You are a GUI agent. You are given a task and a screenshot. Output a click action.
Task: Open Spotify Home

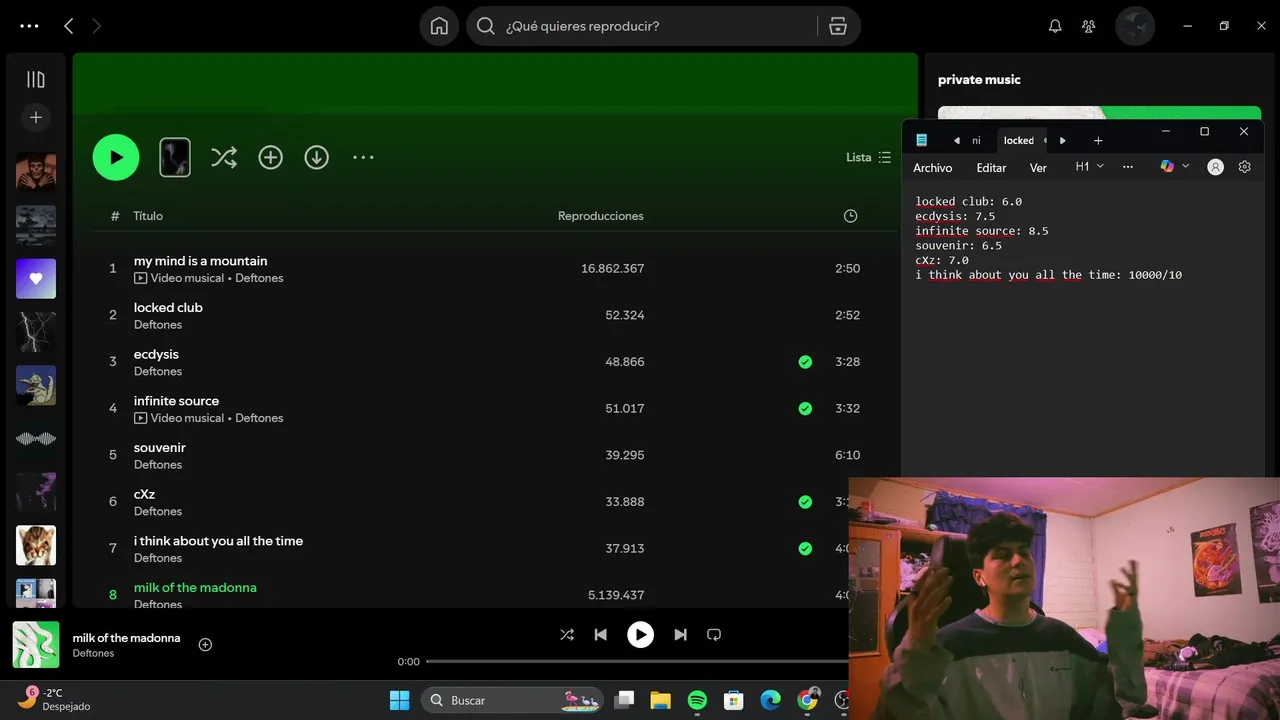click(439, 26)
